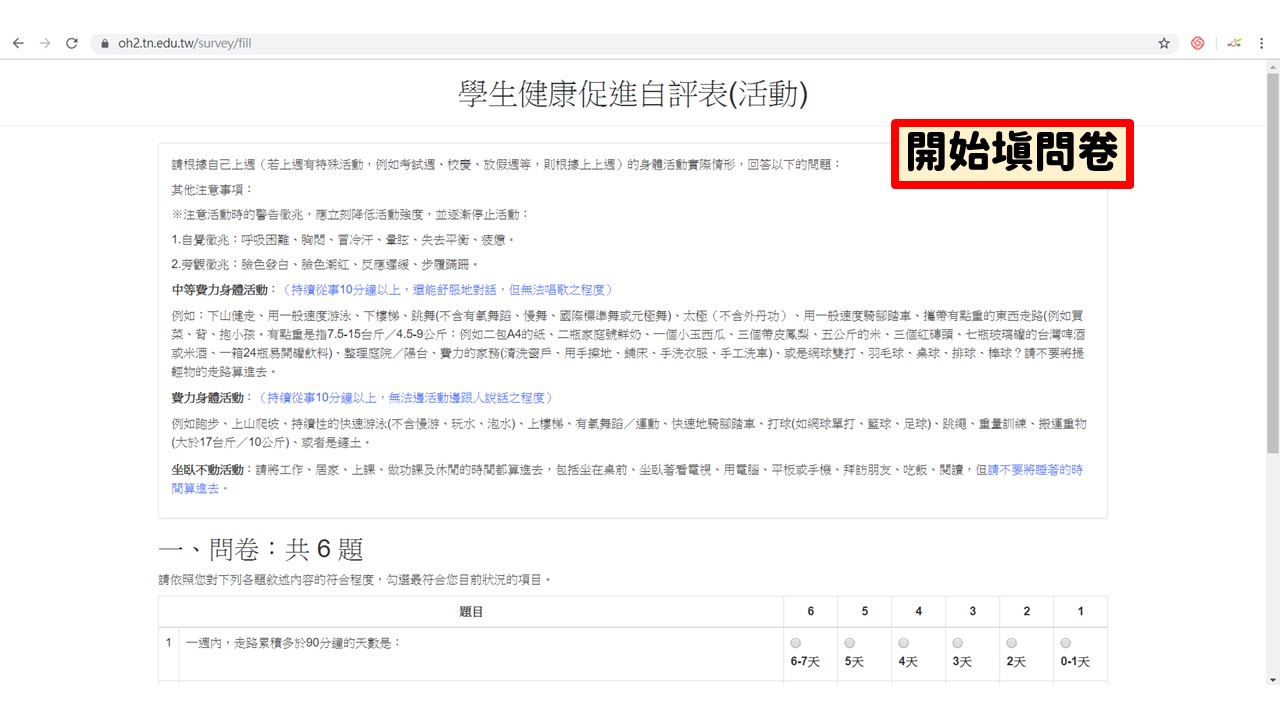Click the ※注意活動時的警告徵兆 line
The height and width of the screenshot is (720, 1280).
[x=350, y=214]
